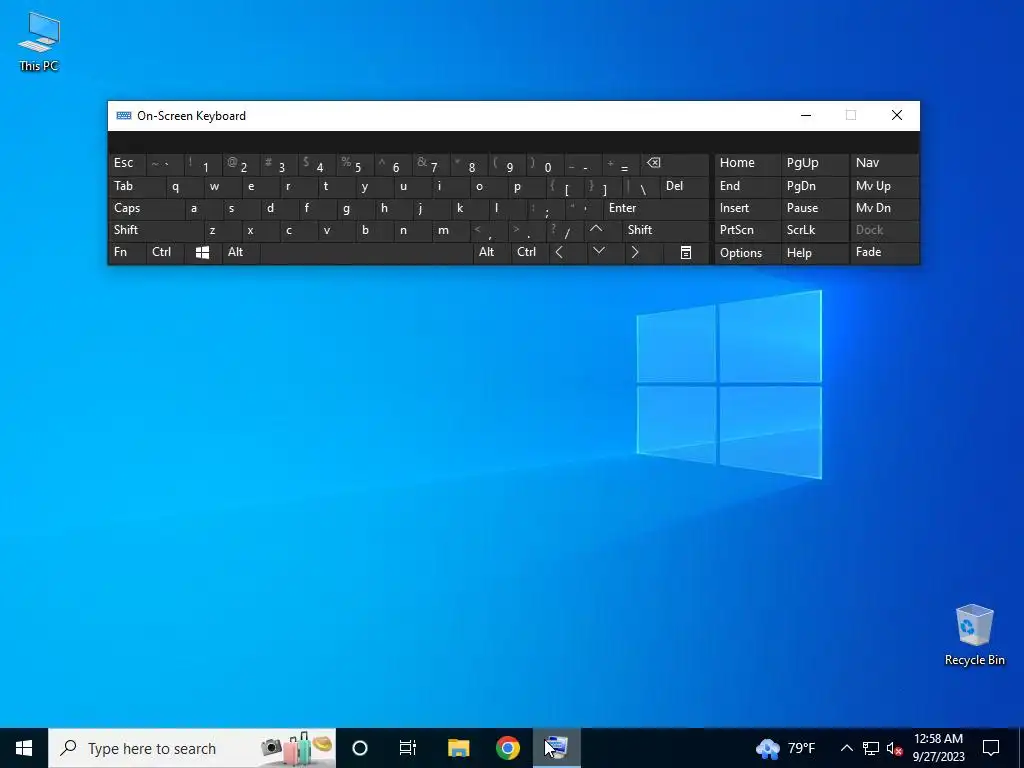The image size is (1024, 768).
Task: Show hidden tray icons chevron
Action: pos(846,748)
